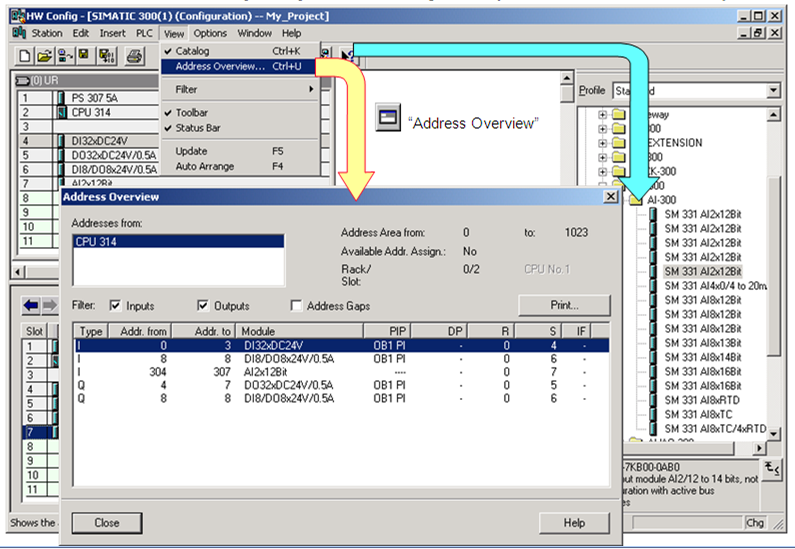Screen dimensions: 795x549
Task: Open the Profile dropdown in catalog
Action: pos(773,91)
